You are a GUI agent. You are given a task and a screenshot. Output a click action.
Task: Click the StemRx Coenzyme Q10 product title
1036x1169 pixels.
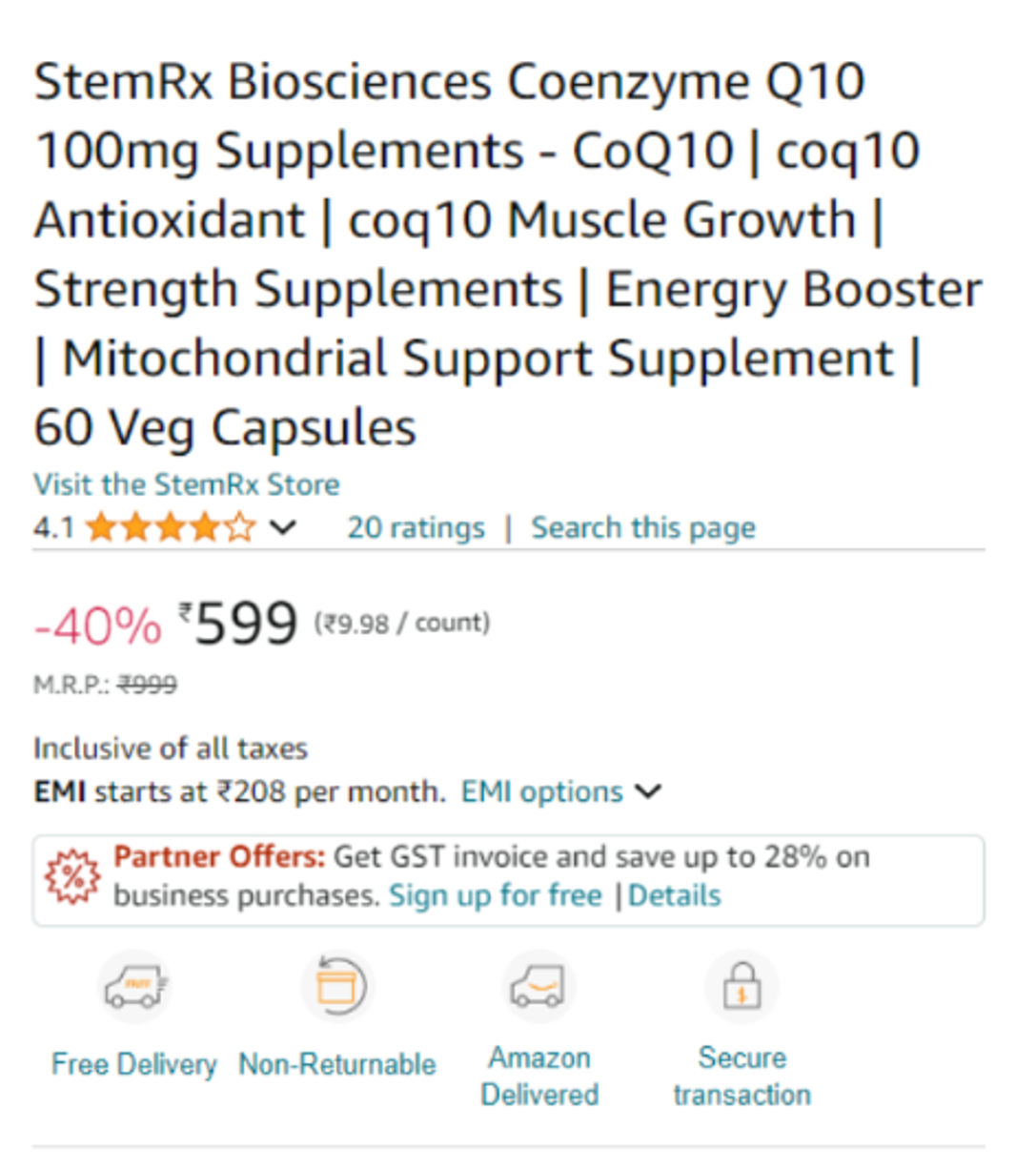[x=509, y=255]
